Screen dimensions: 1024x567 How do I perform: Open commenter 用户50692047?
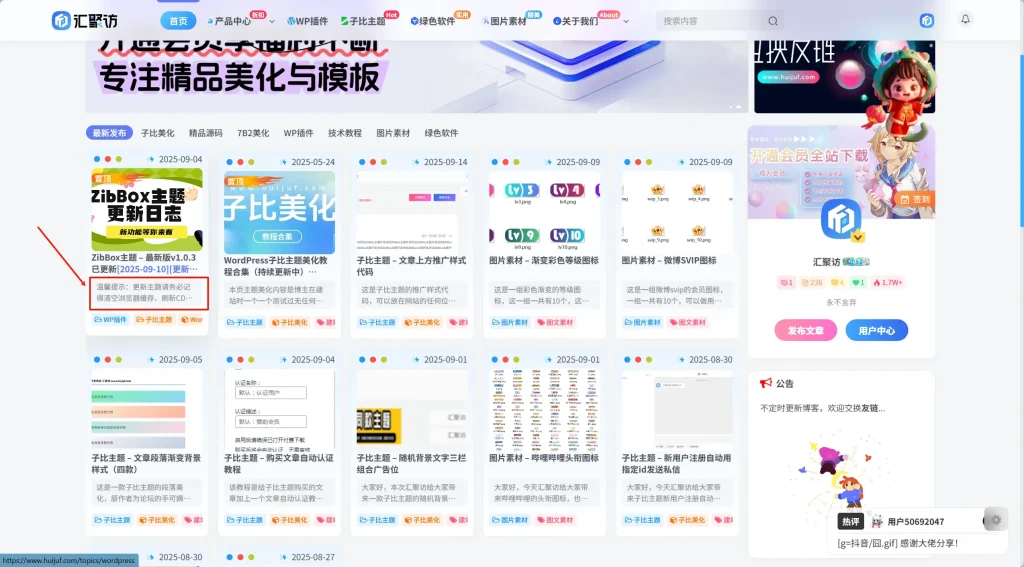point(915,521)
